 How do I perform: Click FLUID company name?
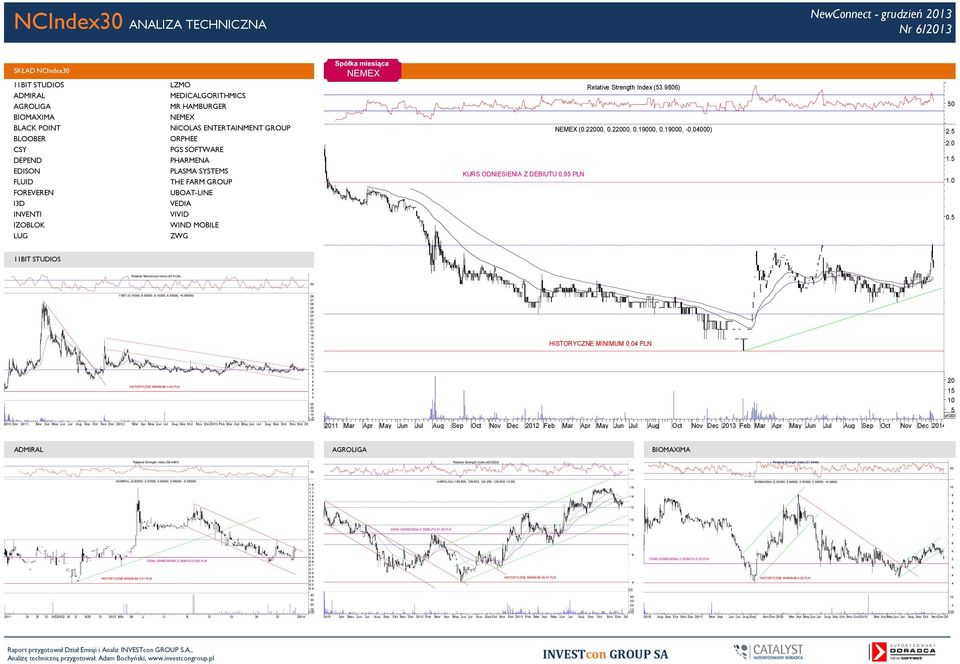23,182
